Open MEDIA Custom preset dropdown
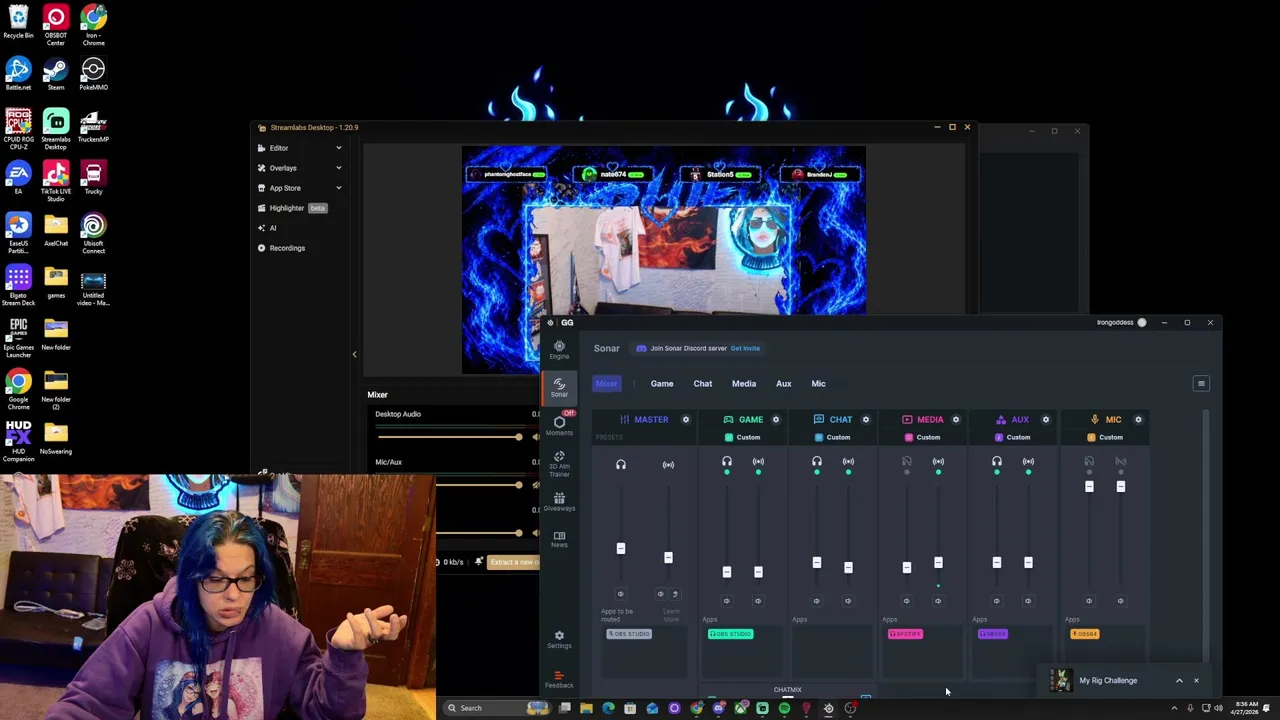This screenshot has width=1280, height=720. pos(922,438)
